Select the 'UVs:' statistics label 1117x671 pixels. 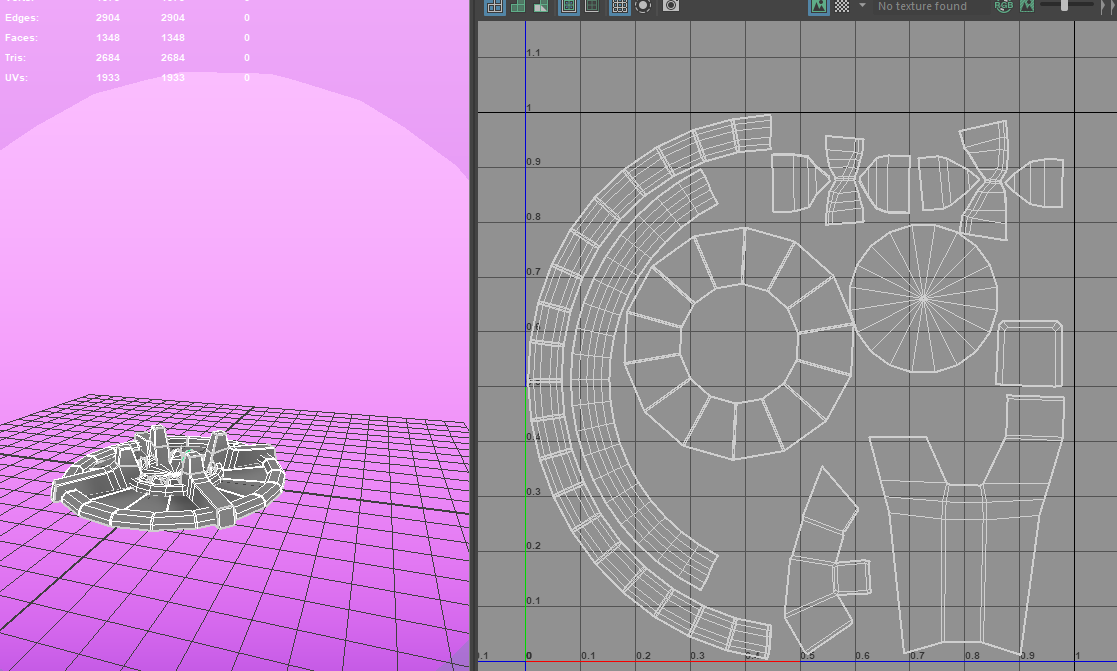(x=16, y=77)
